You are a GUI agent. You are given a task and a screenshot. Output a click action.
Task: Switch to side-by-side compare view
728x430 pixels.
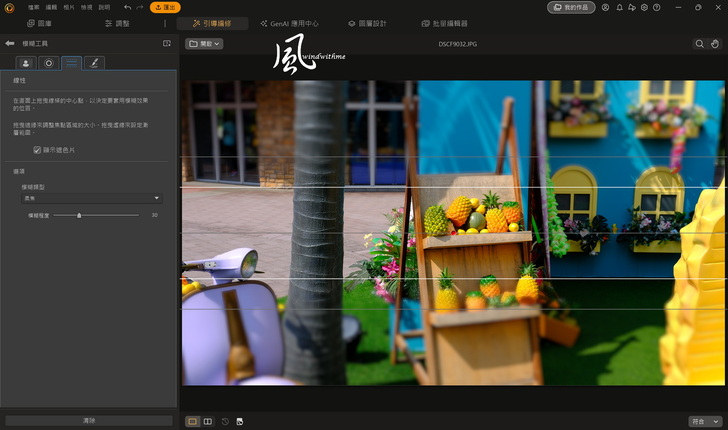(208, 421)
